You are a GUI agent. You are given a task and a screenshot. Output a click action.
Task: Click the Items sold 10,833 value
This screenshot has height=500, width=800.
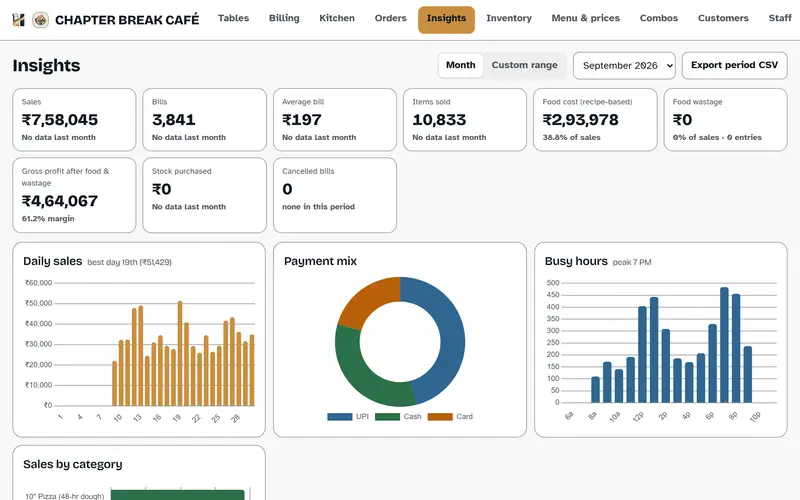pos(439,120)
